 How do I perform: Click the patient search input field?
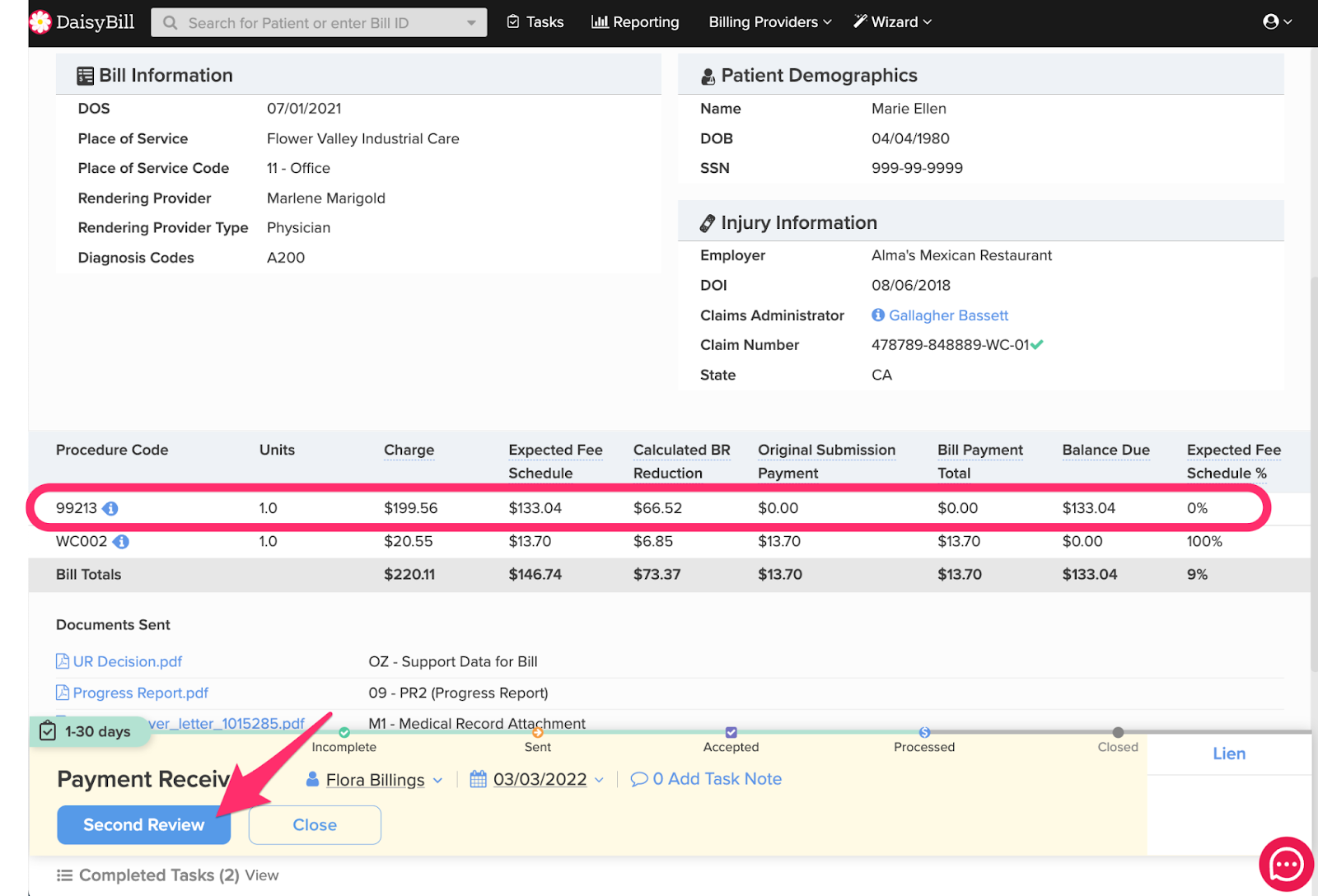(313, 23)
